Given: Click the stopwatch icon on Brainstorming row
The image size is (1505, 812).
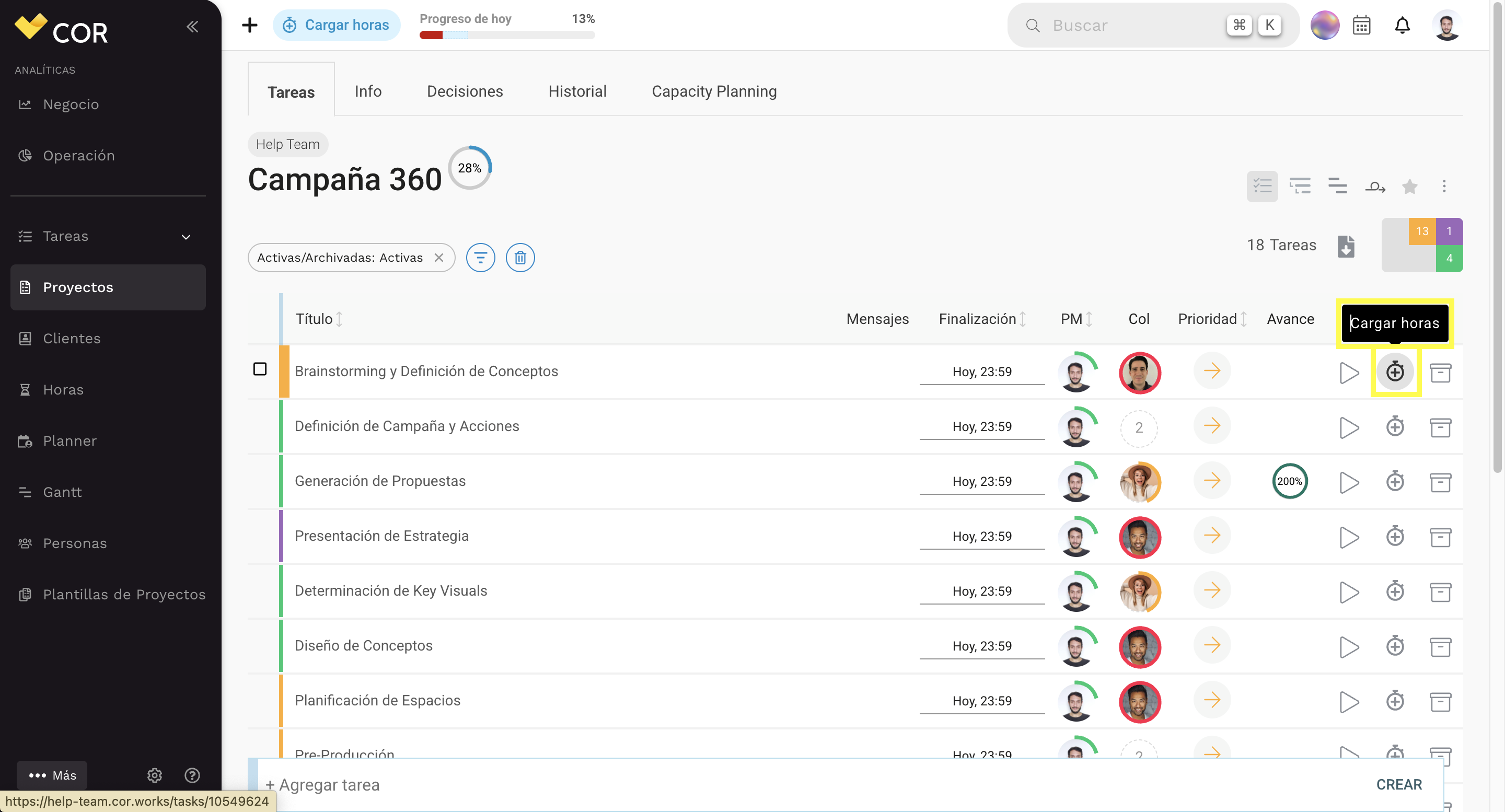Looking at the screenshot, I should (x=1395, y=372).
